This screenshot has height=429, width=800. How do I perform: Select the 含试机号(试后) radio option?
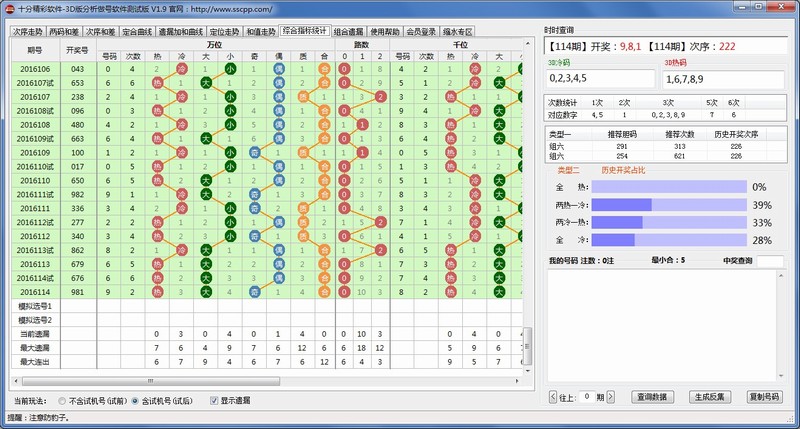tap(135, 400)
